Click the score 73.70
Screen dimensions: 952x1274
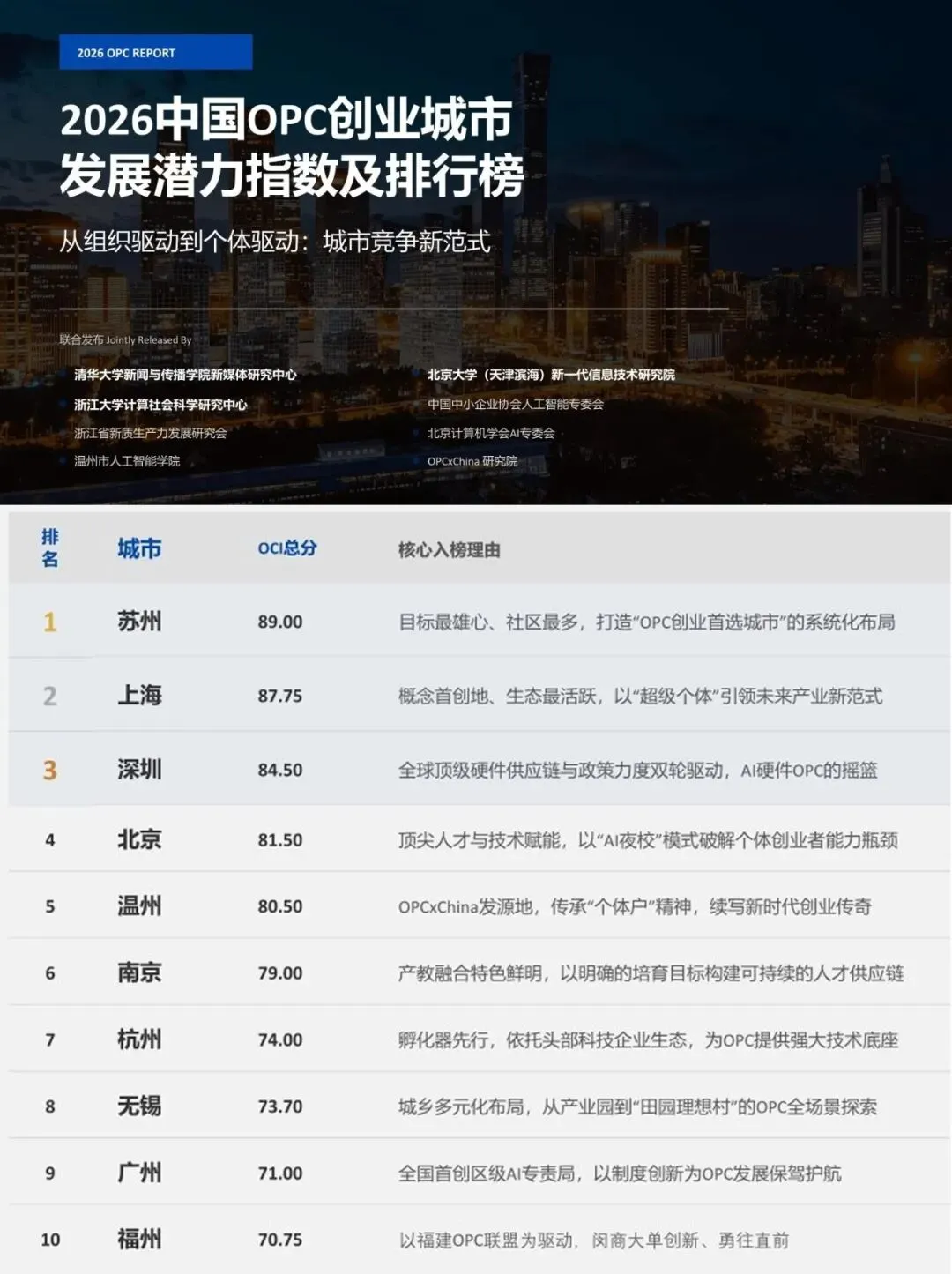280,1106
